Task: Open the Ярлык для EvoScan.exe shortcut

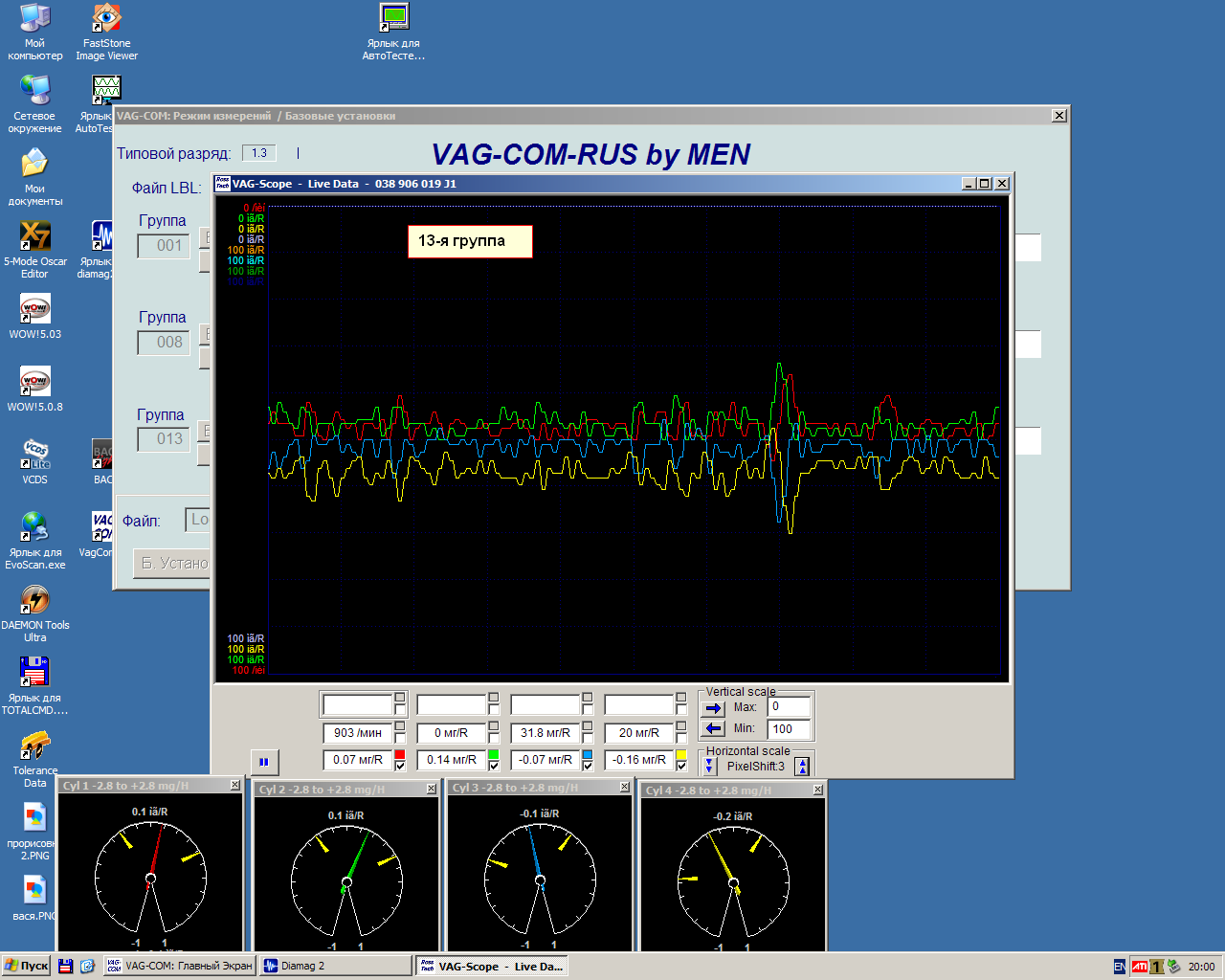Action: coord(35,542)
